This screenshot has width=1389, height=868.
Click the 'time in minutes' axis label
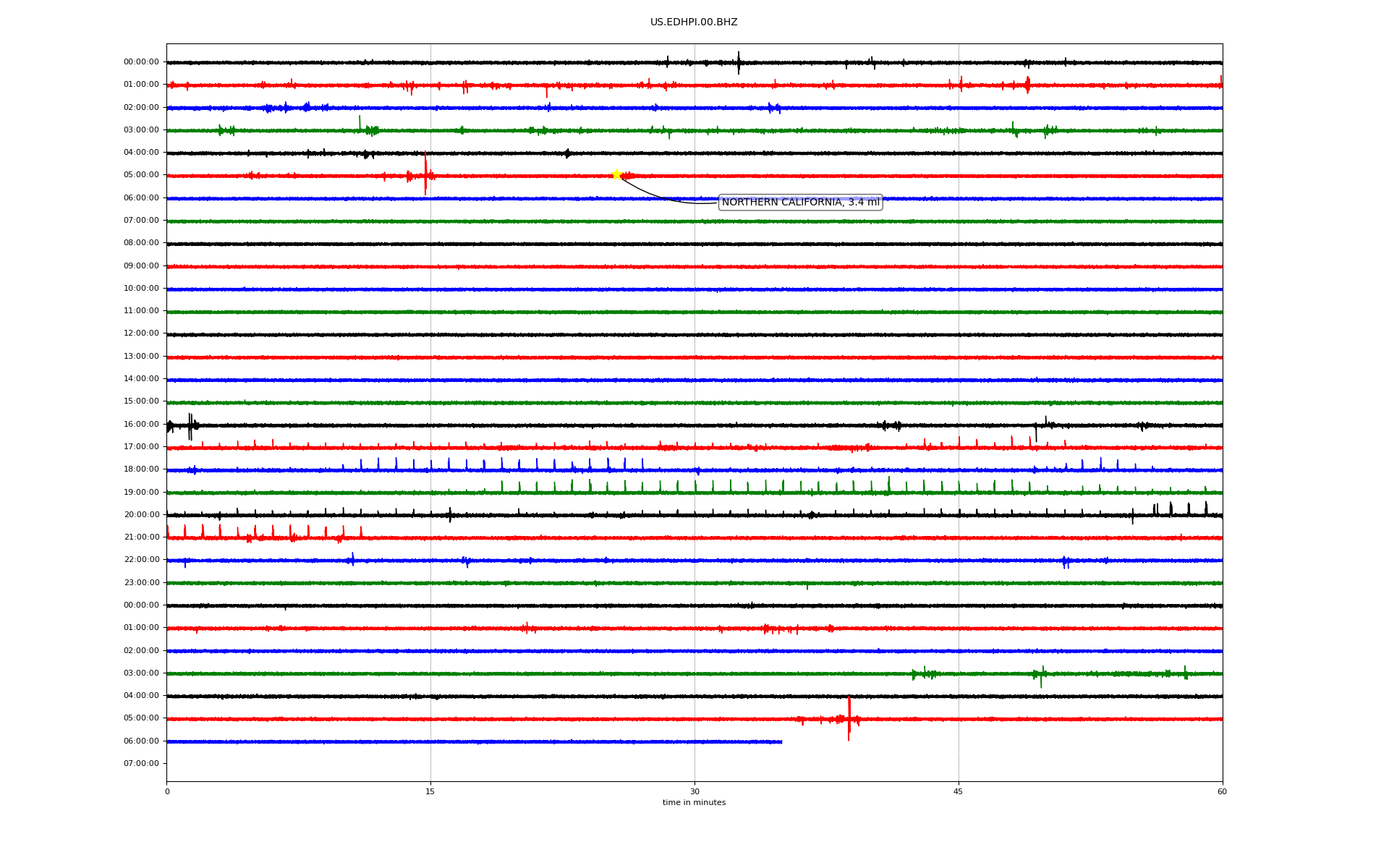click(694, 803)
